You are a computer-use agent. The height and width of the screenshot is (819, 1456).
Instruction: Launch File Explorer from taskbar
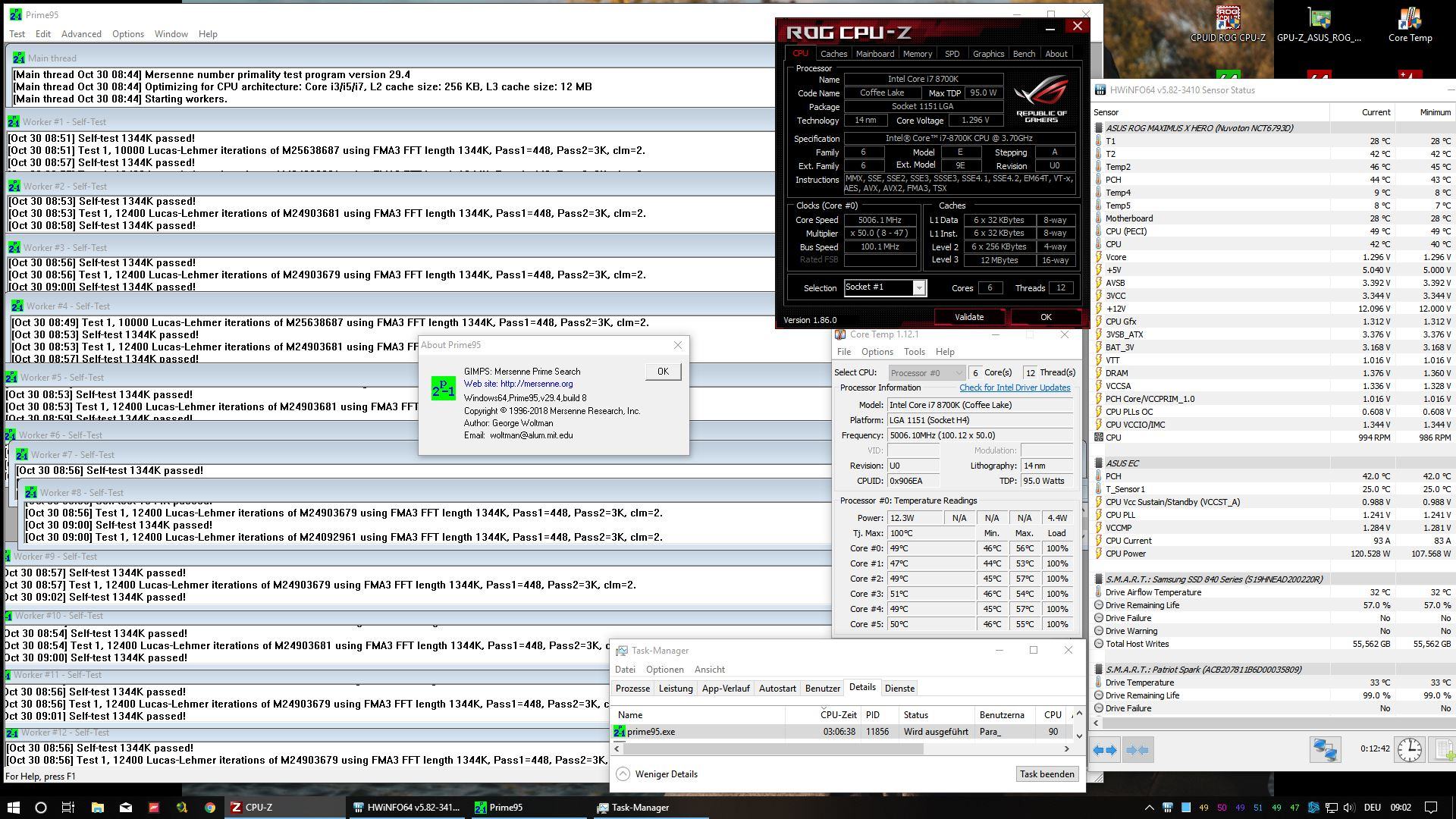click(97, 808)
